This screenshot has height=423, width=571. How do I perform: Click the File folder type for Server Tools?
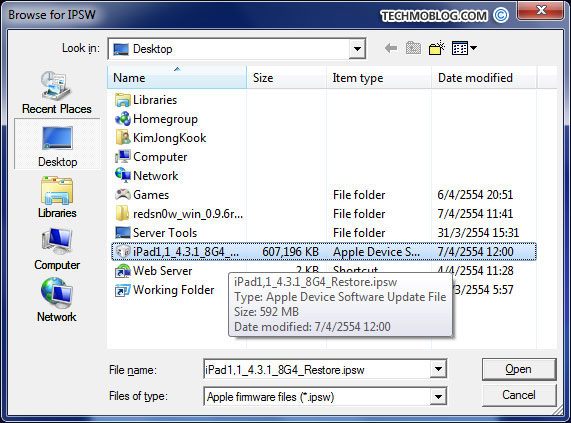(x=359, y=233)
